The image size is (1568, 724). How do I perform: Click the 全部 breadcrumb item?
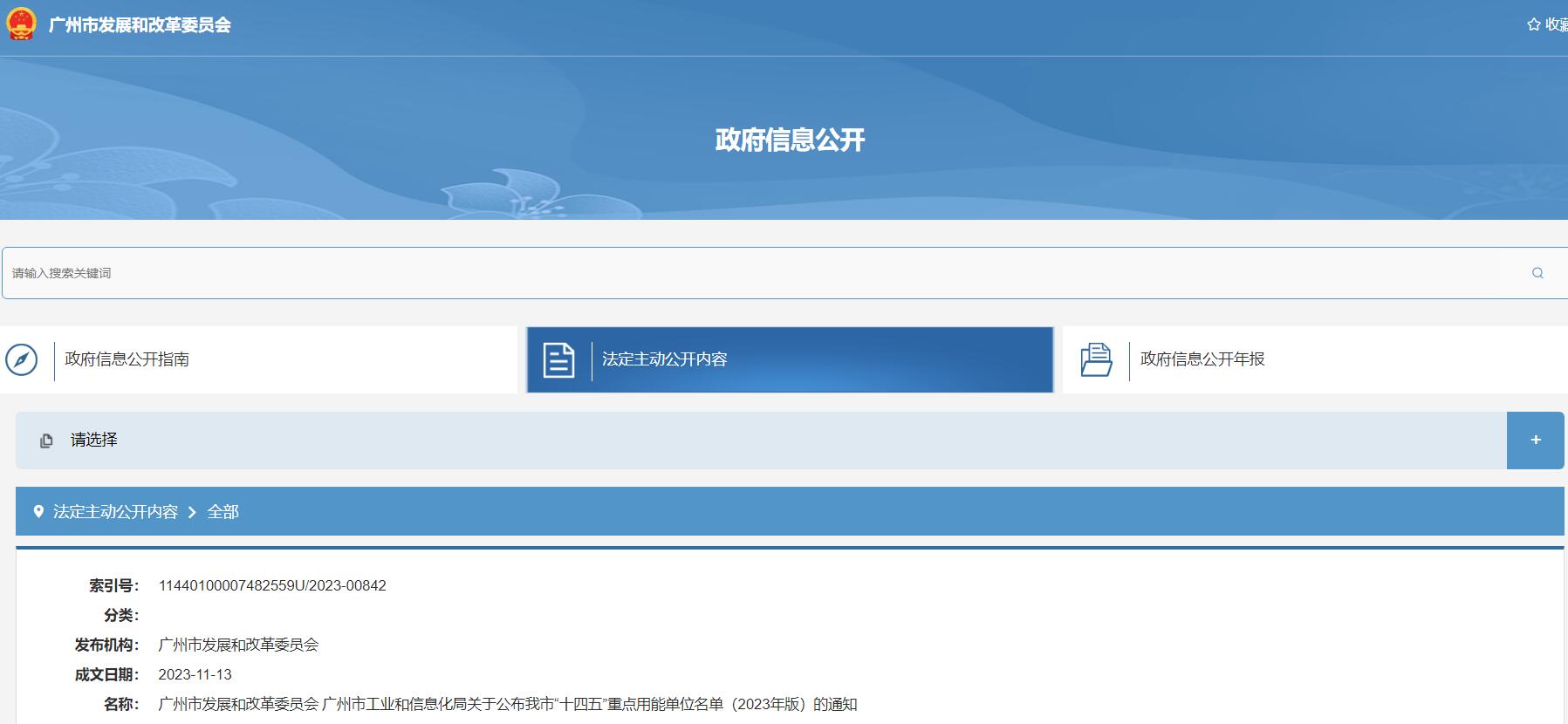point(223,512)
